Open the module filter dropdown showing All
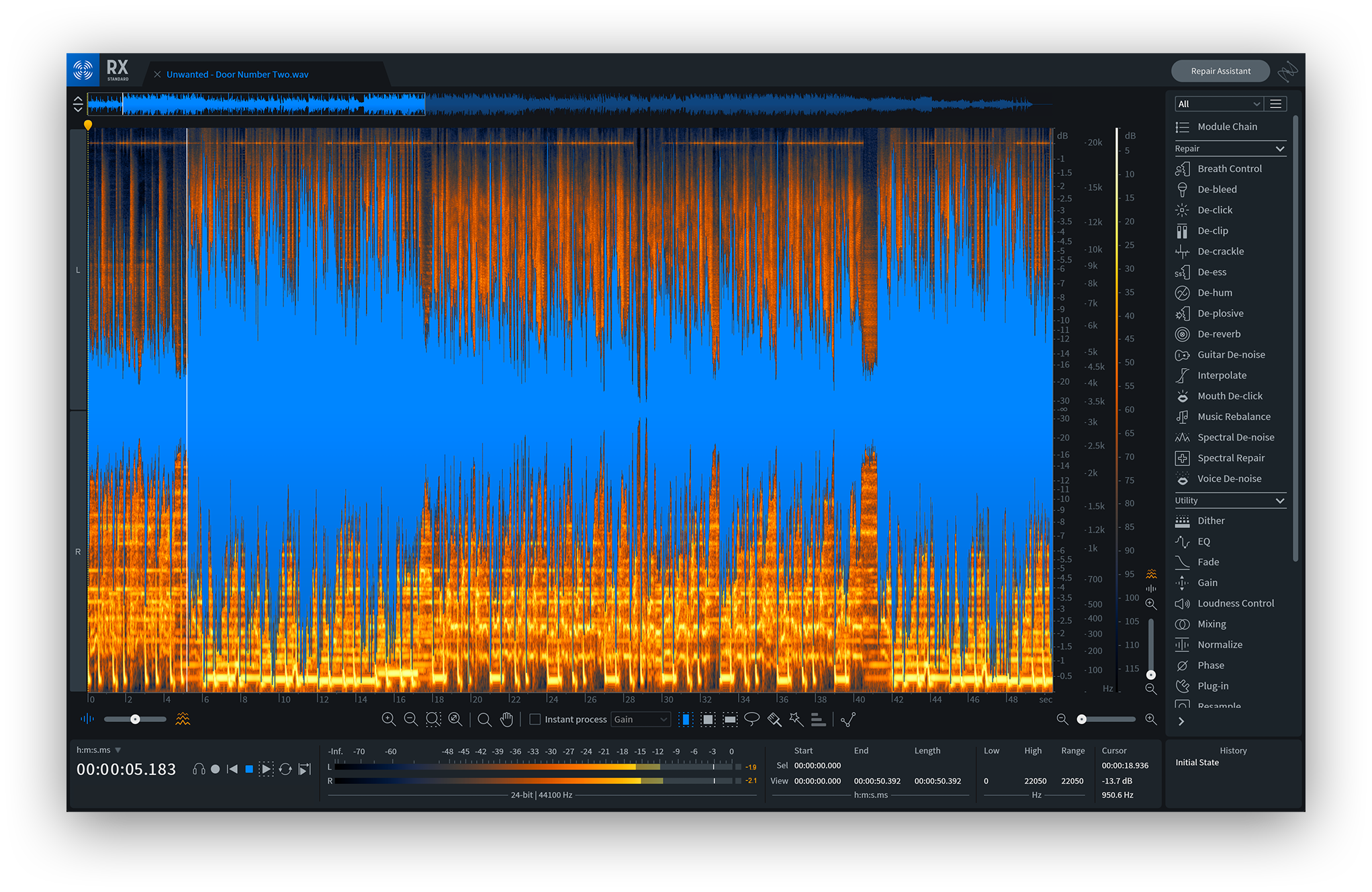 [x=1218, y=103]
